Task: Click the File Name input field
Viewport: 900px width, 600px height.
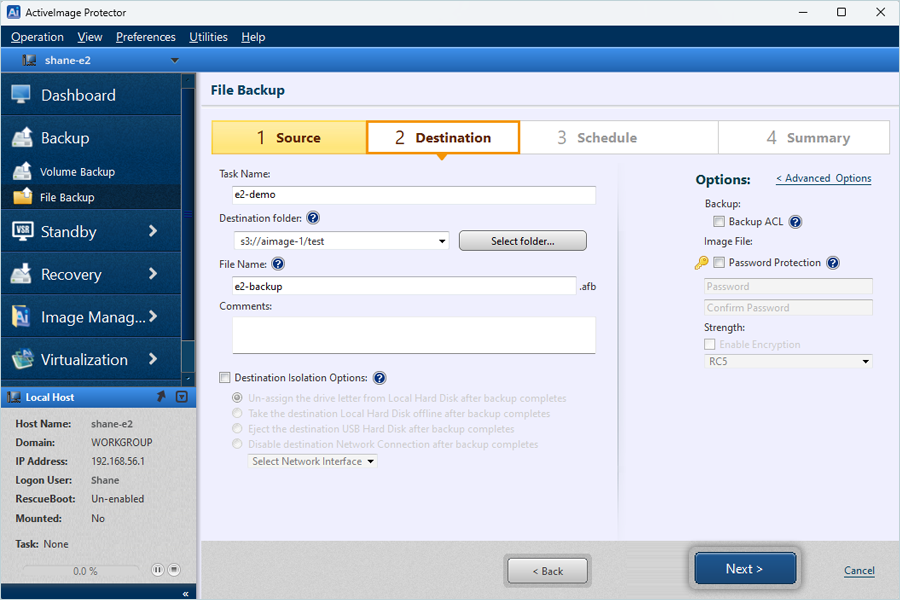Action: point(404,286)
